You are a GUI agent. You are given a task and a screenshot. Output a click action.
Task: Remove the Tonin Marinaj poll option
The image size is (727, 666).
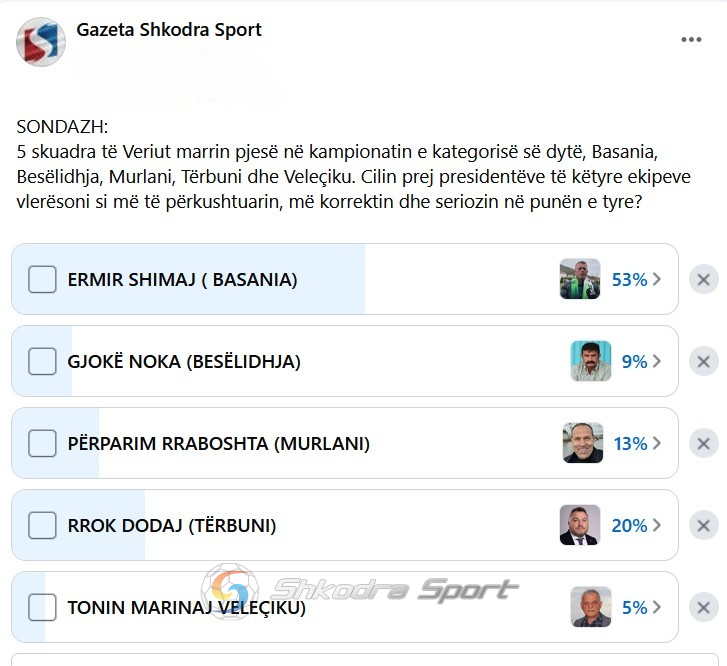coord(703,607)
